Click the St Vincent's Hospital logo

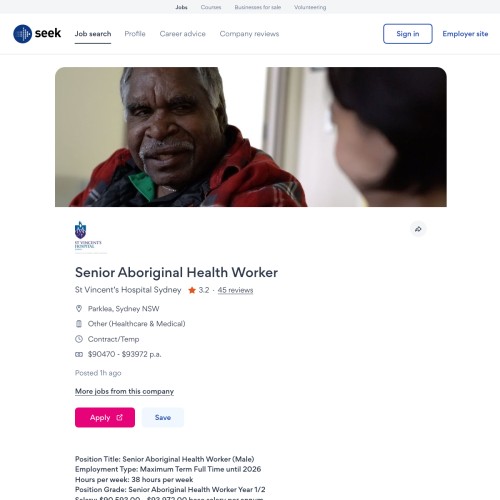click(x=88, y=236)
